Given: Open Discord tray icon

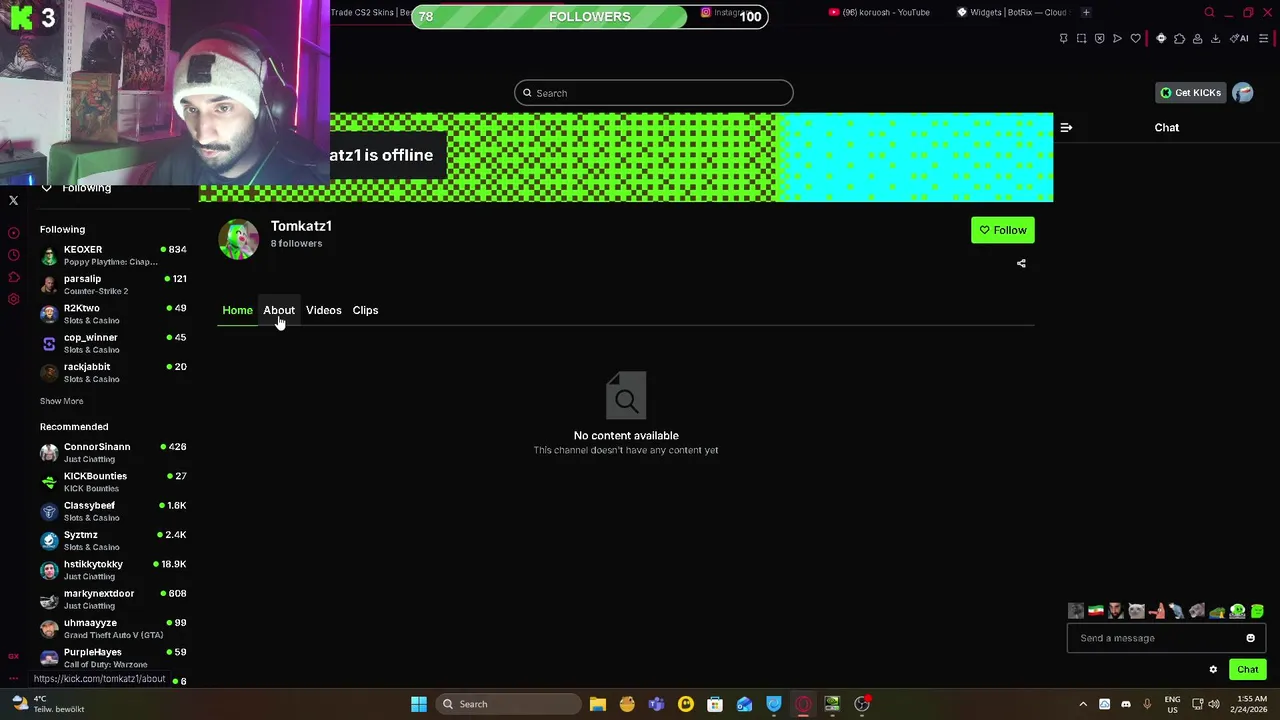Looking at the screenshot, I should tap(1125, 704).
